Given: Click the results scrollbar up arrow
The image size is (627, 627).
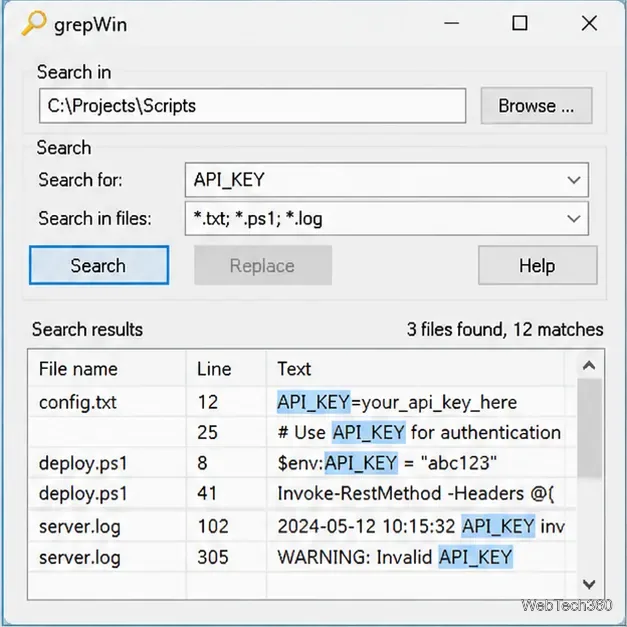Looking at the screenshot, I should (x=589, y=365).
